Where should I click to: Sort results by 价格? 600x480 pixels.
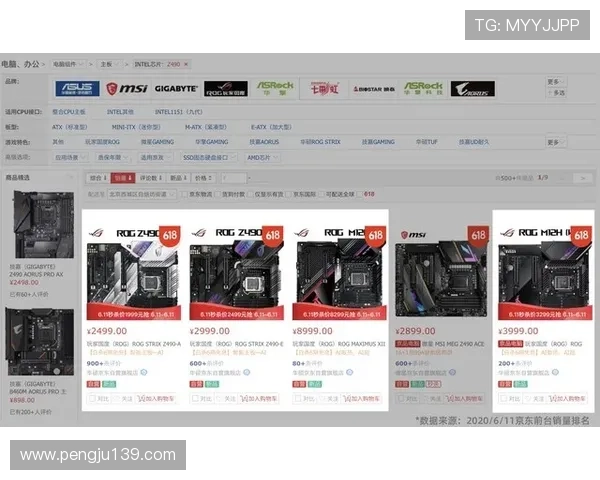pos(204,178)
